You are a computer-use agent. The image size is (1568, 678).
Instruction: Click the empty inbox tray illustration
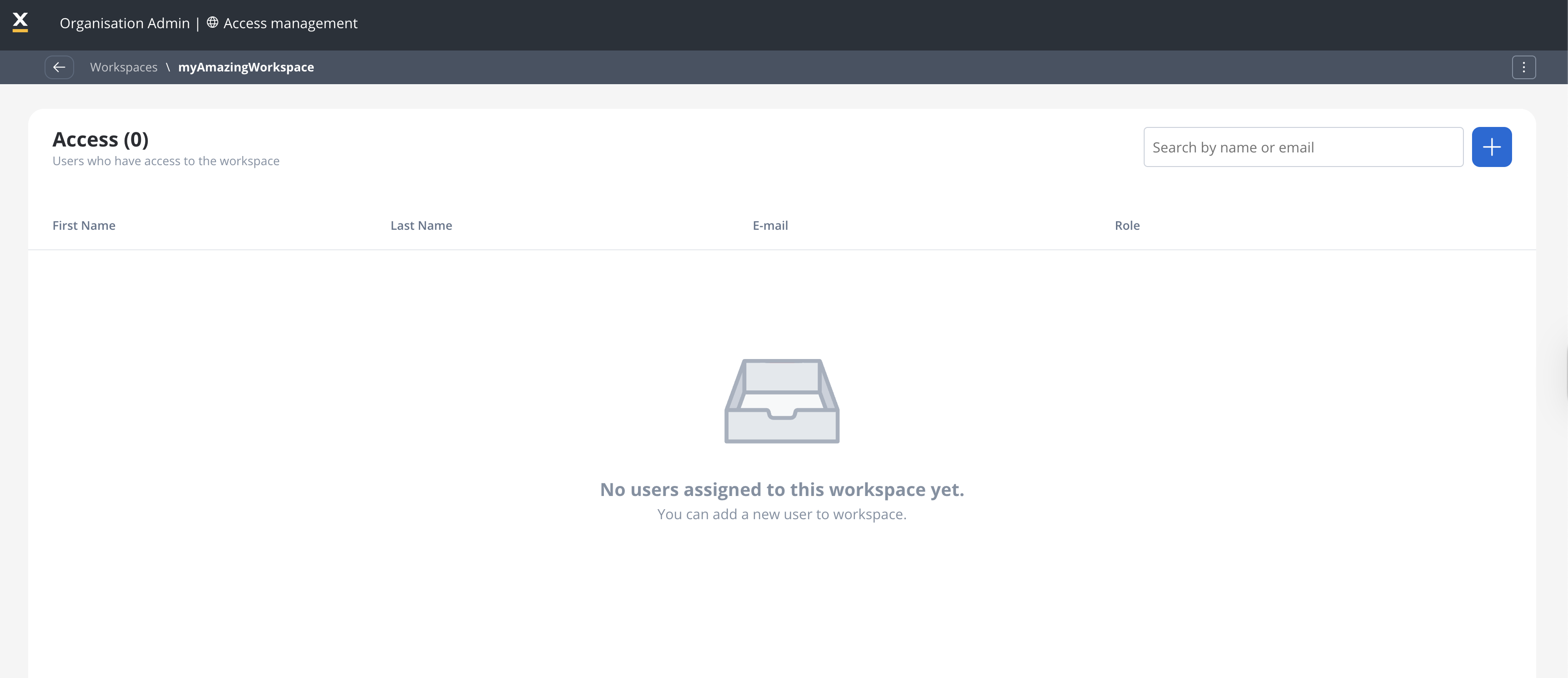782,401
